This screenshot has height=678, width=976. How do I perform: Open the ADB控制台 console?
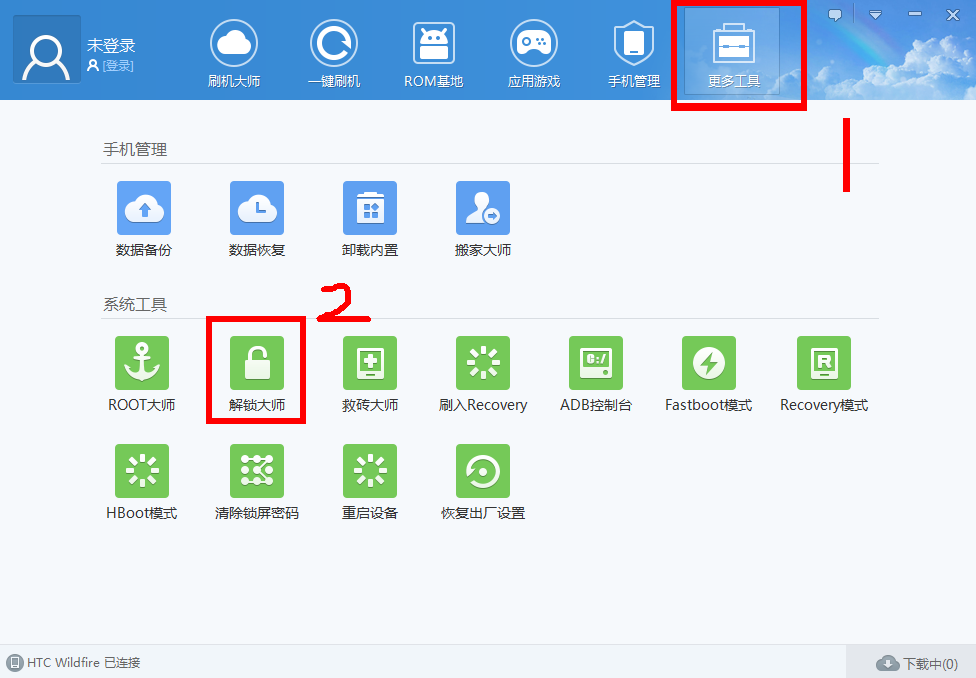[595, 363]
